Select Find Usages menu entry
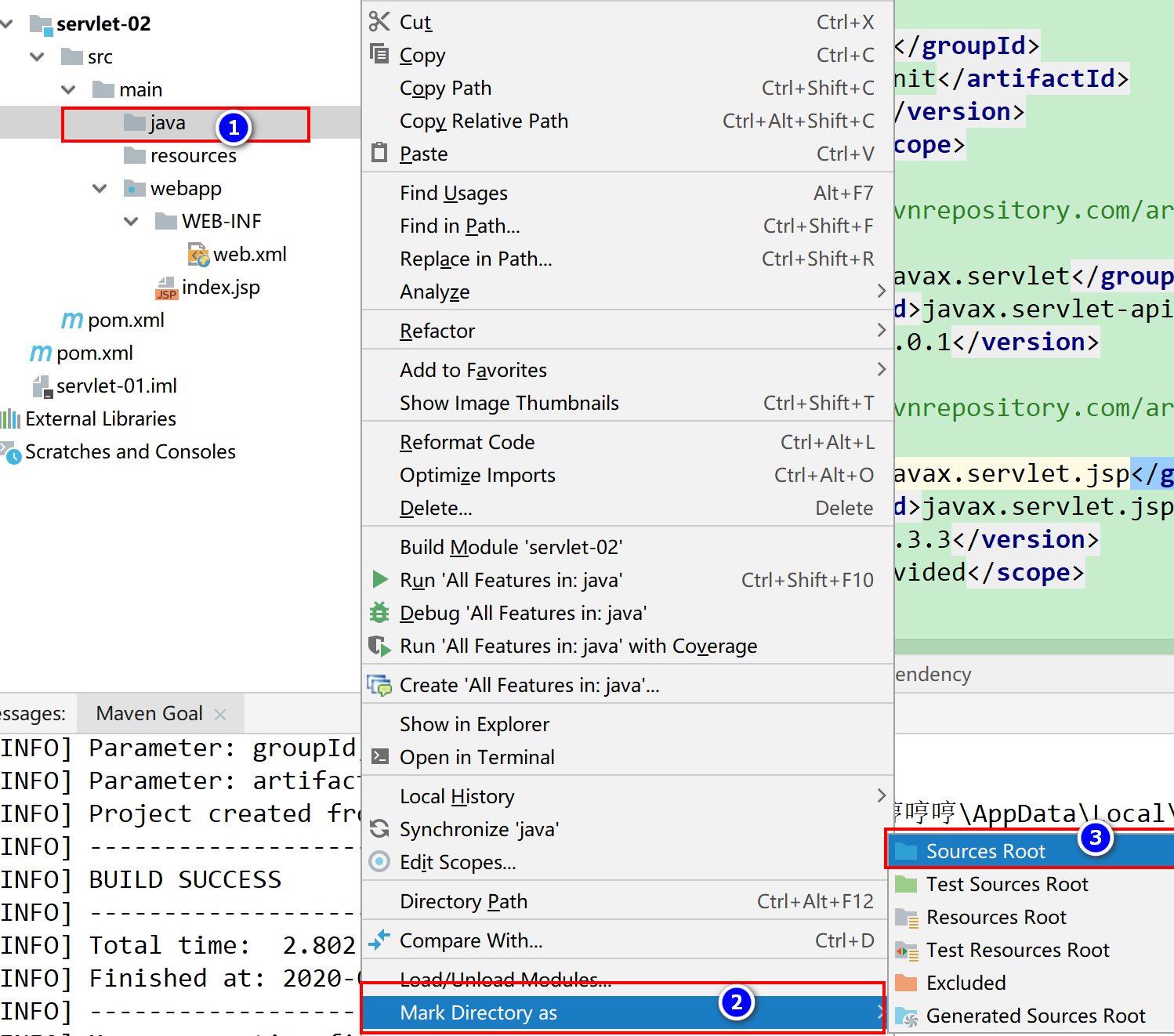This screenshot has width=1174, height=1036. [x=627, y=193]
